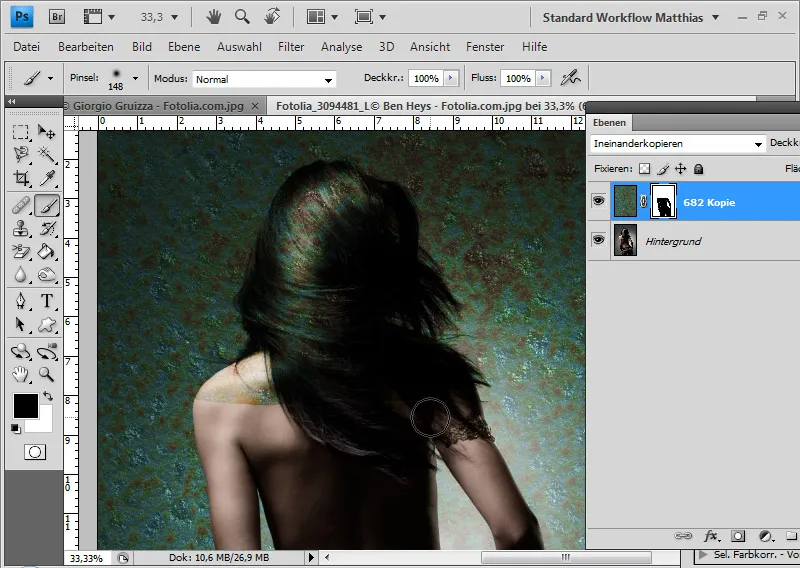Select the Type tool
The width and height of the screenshot is (800, 568).
point(47,301)
